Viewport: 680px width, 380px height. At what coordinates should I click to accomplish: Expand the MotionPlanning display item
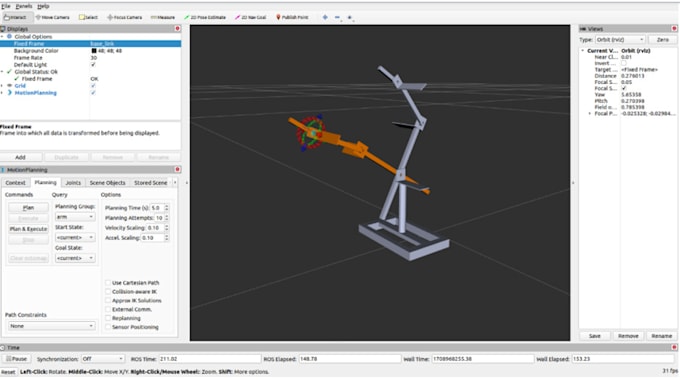point(2,93)
